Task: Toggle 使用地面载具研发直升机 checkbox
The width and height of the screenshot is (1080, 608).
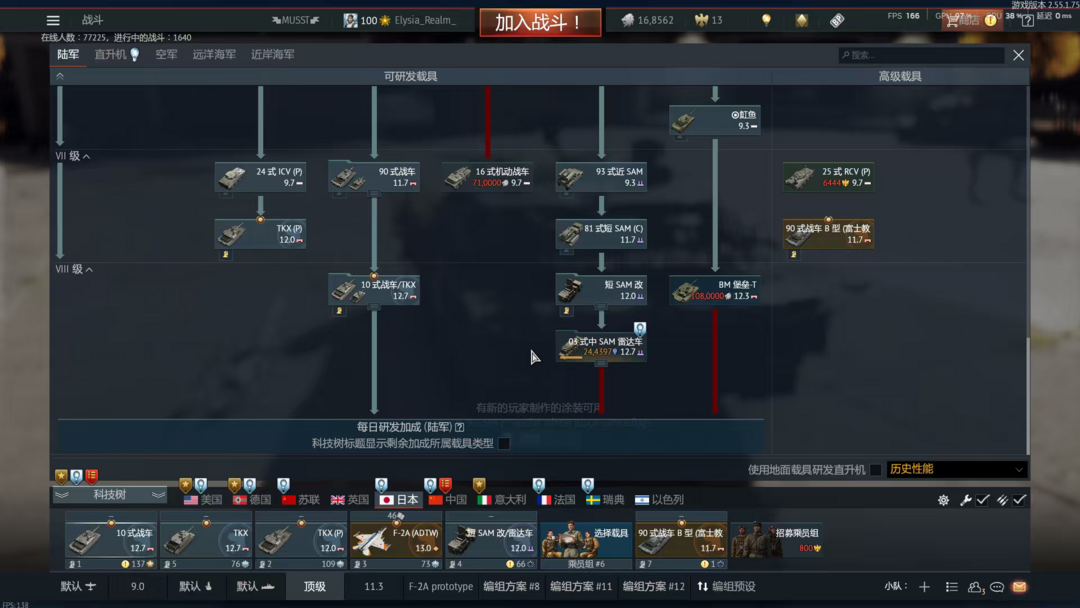Action: (x=876, y=470)
